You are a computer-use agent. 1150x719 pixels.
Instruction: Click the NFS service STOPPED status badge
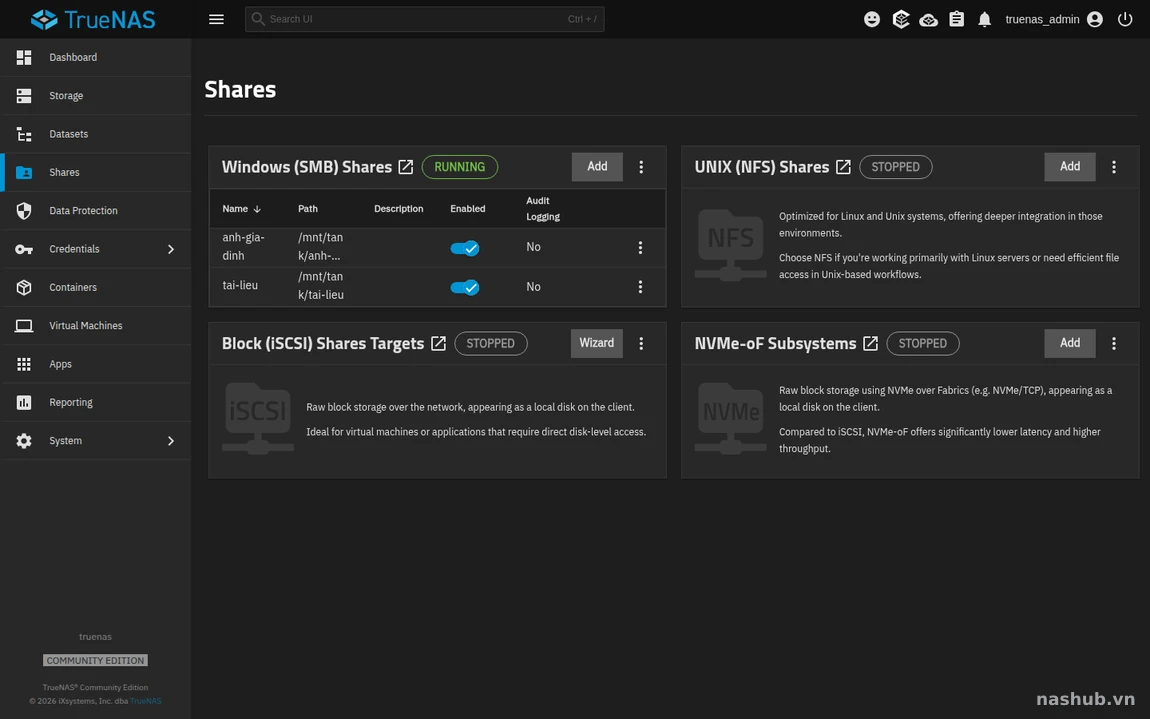click(896, 167)
